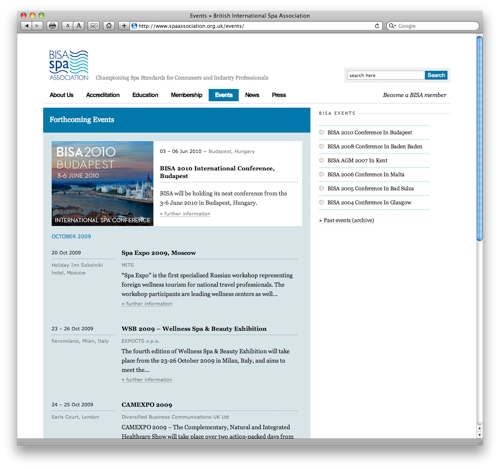Open 'BISA 2006 Conference In Malta' link
The width and height of the screenshot is (500, 469).
[x=366, y=175]
